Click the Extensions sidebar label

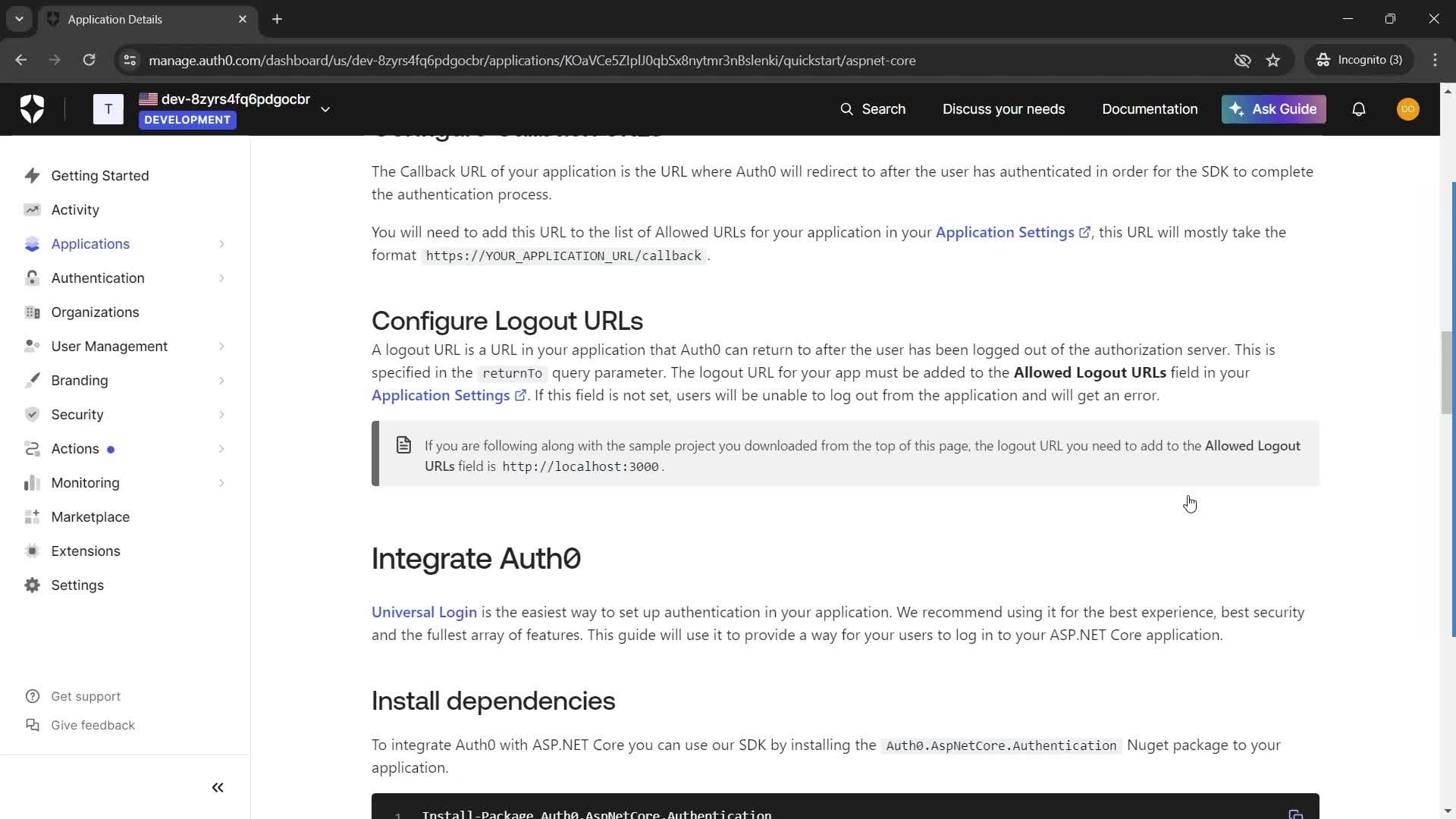[x=86, y=551]
